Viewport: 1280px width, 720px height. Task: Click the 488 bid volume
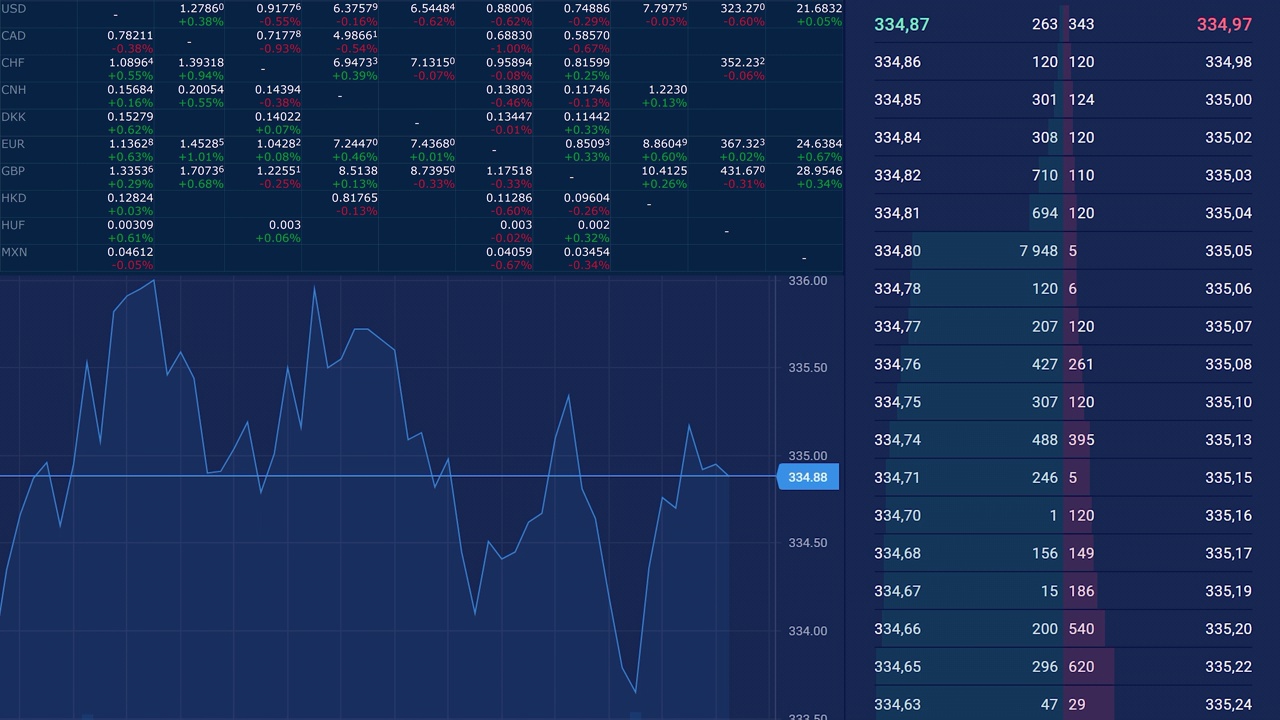click(1045, 440)
